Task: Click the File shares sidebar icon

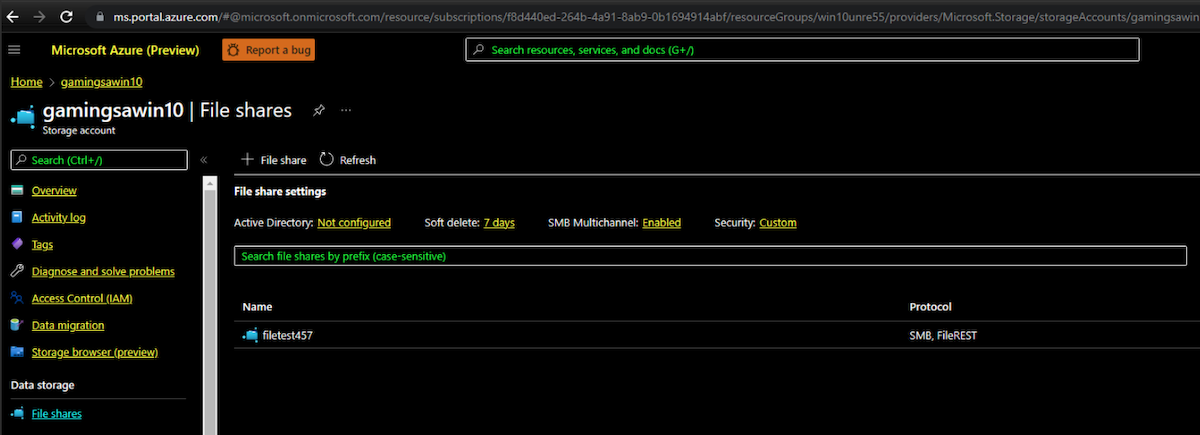Action: click(17, 413)
